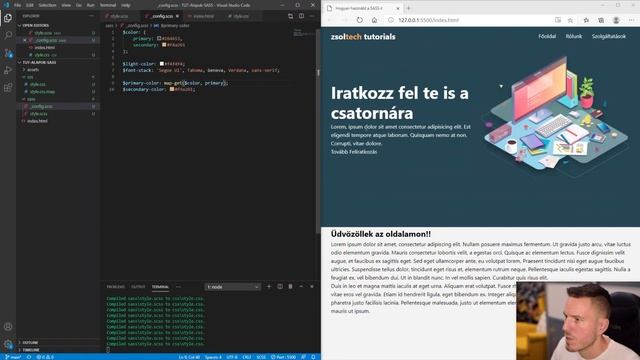640x360 pixels.
Task: Close the browser tab
Action: [398, 8]
